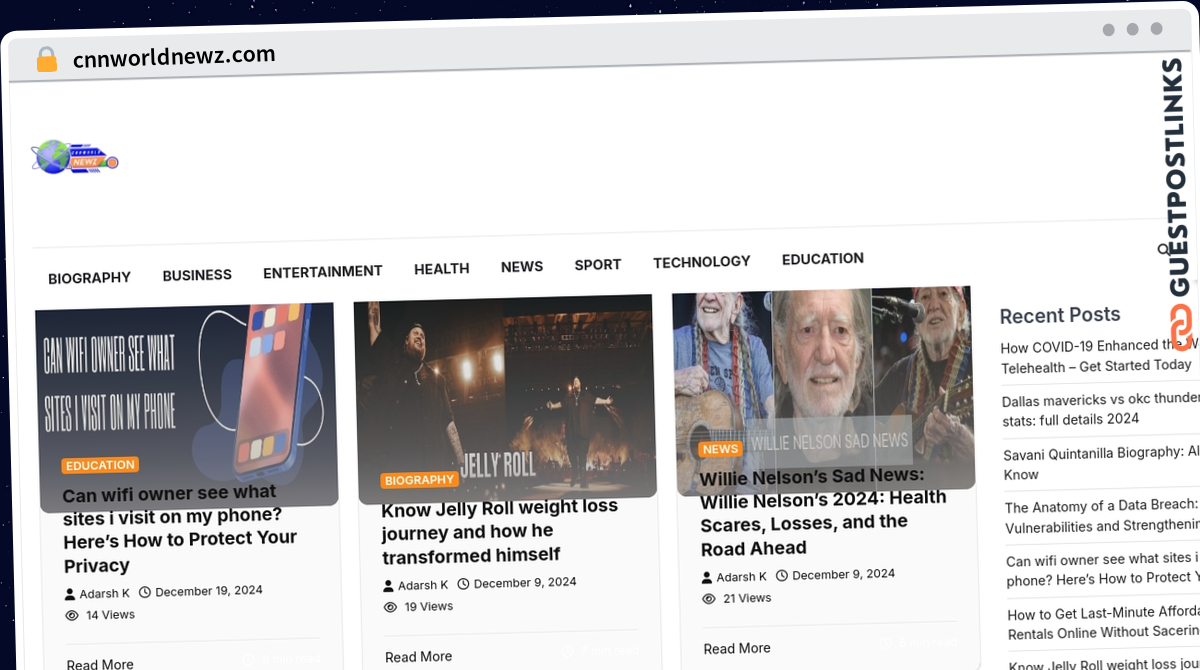The height and width of the screenshot is (670, 1200).
Task: Open 'Willie Nelson's Sad News' article title
Action: coord(823,511)
